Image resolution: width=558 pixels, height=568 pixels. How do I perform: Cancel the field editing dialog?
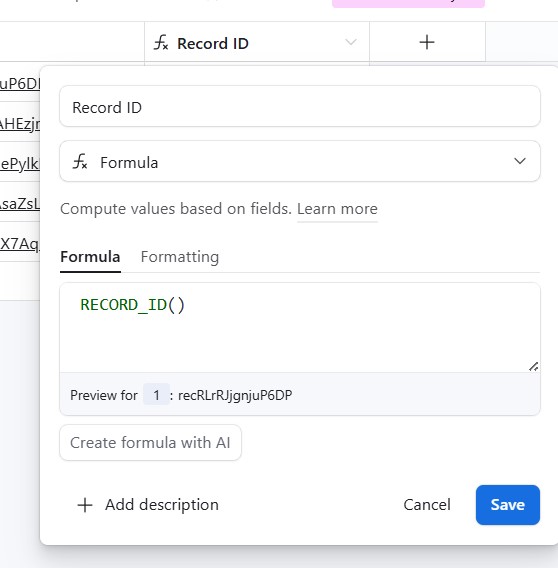pyautogui.click(x=427, y=505)
